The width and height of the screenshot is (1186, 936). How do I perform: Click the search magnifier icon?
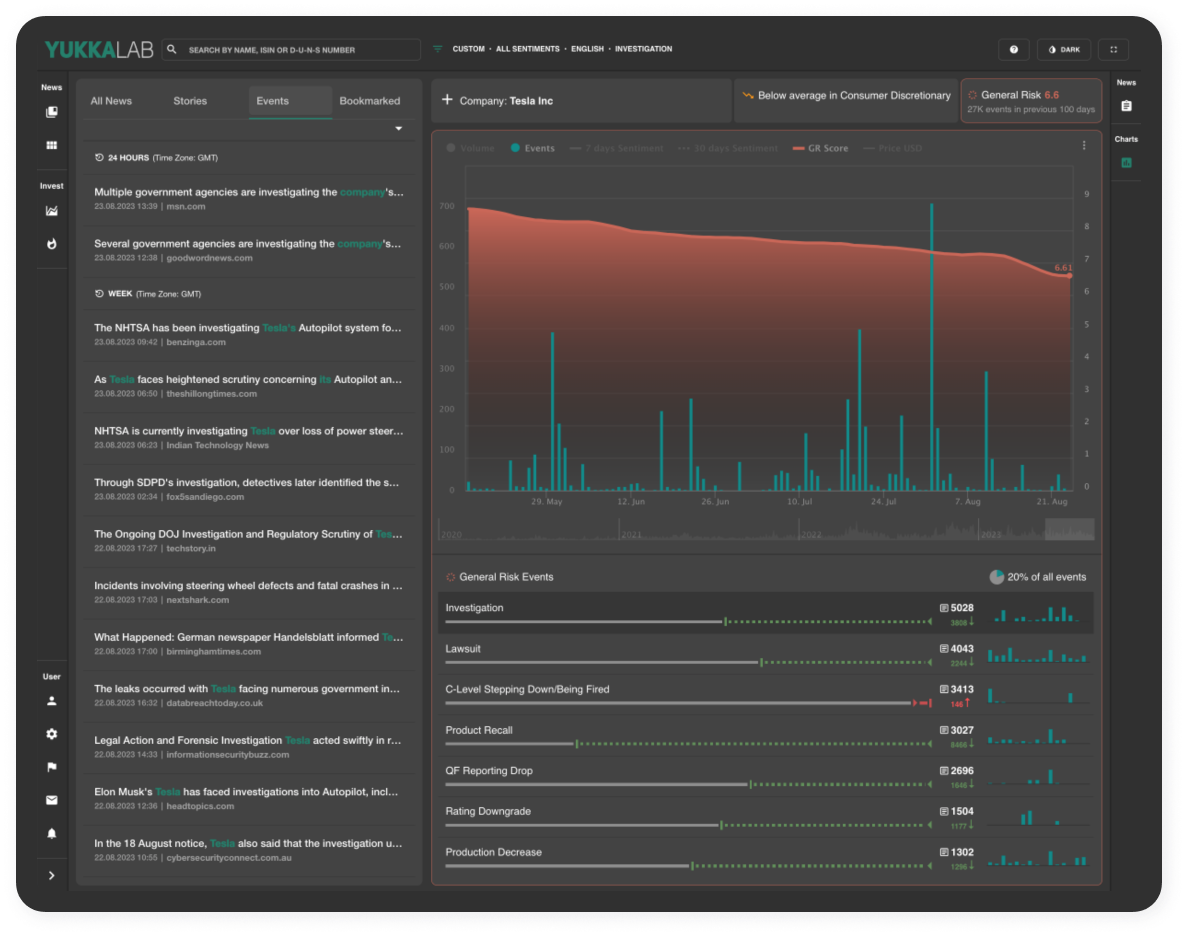pyautogui.click(x=172, y=49)
